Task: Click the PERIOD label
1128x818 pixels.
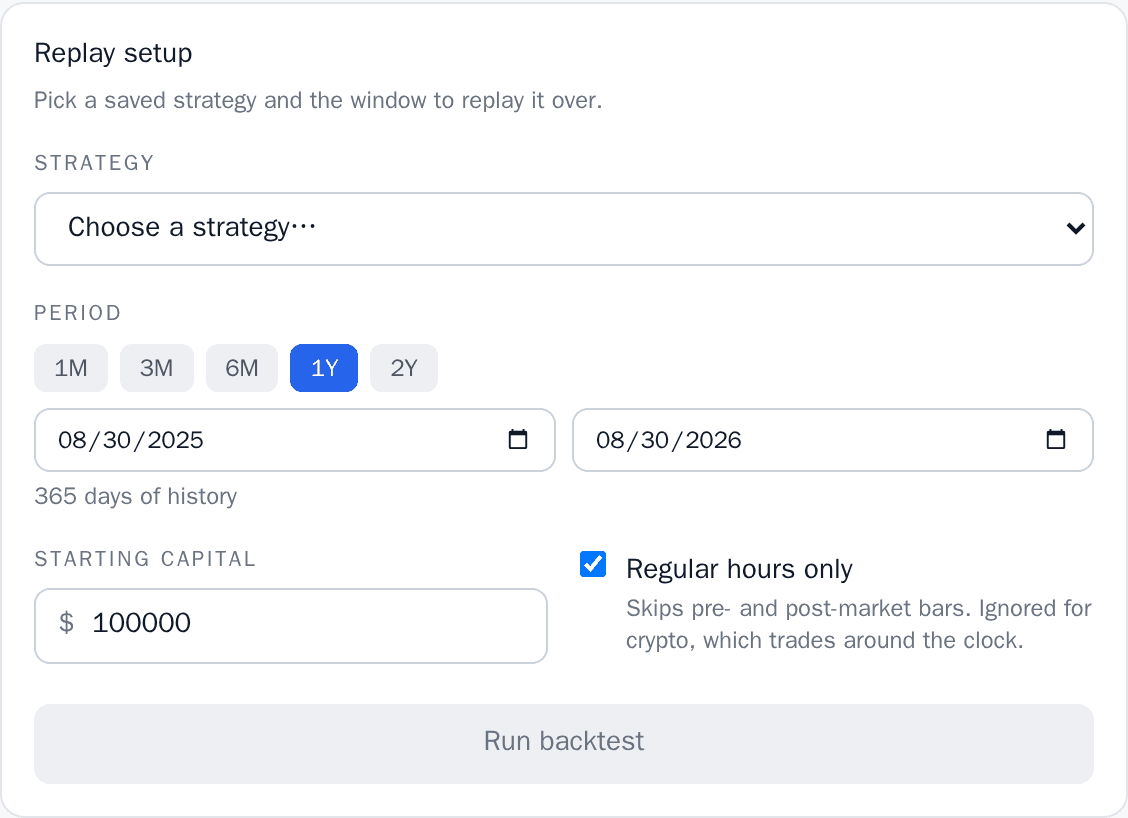Action: point(78,313)
